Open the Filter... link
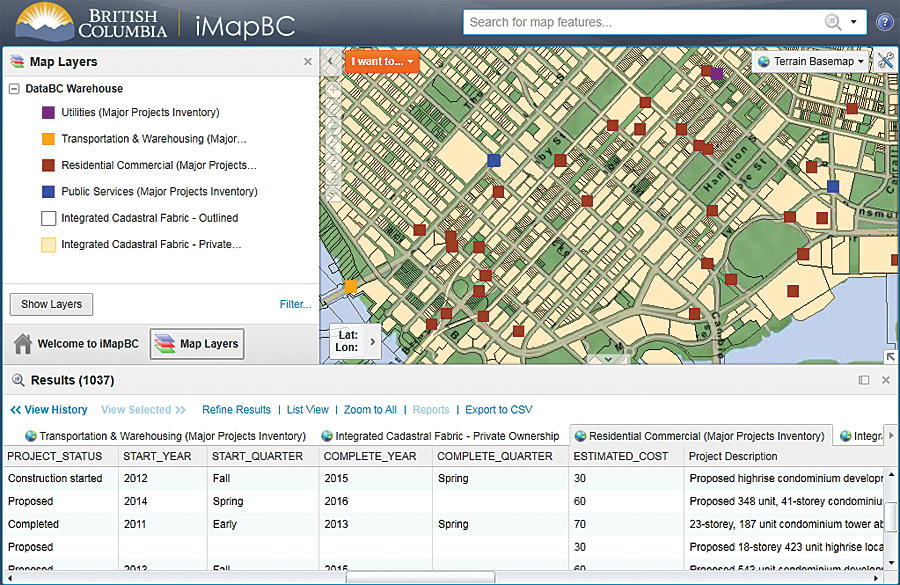 [295, 304]
